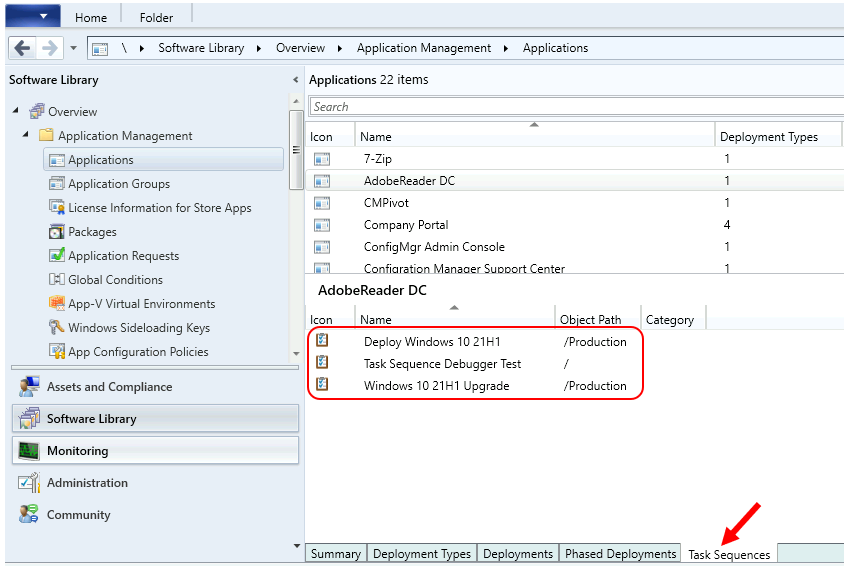Click Task Sequence Debugger Test icon

tap(322, 362)
